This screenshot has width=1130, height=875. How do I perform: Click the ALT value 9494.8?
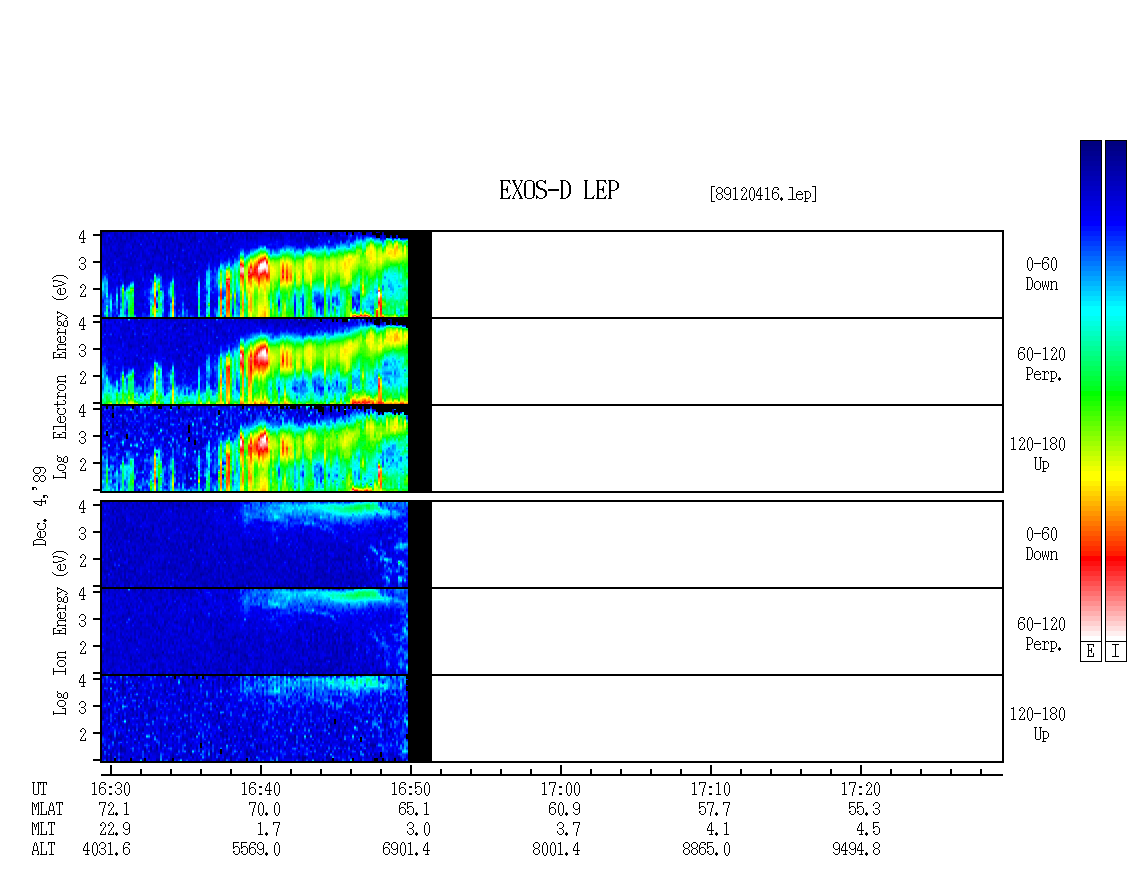click(x=856, y=850)
